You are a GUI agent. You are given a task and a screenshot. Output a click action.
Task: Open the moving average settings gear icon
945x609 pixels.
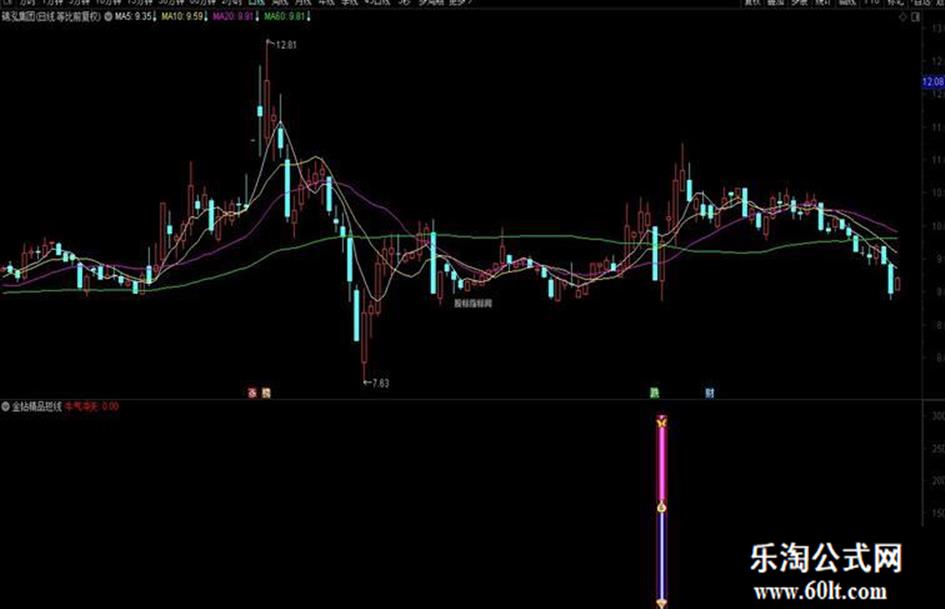108,17
